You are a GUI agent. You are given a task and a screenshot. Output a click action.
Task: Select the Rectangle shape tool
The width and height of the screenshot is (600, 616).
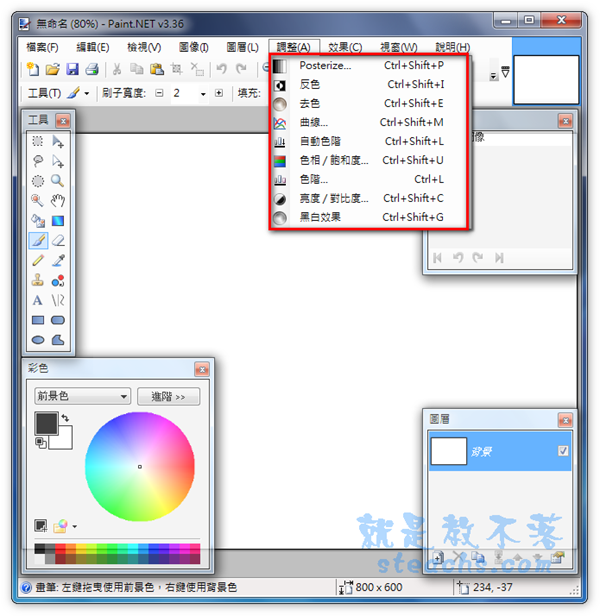pyautogui.click(x=38, y=320)
